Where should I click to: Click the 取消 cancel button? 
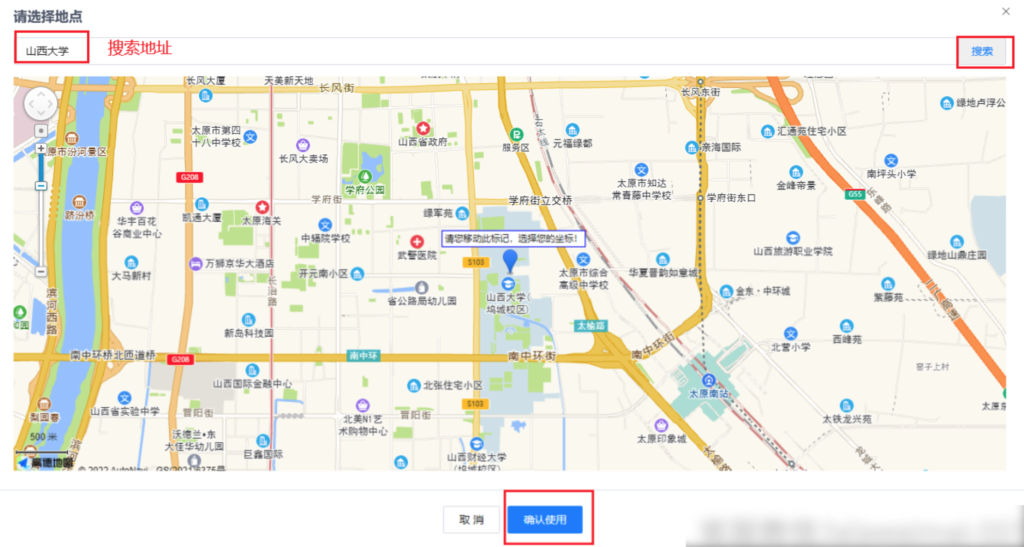point(472,520)
